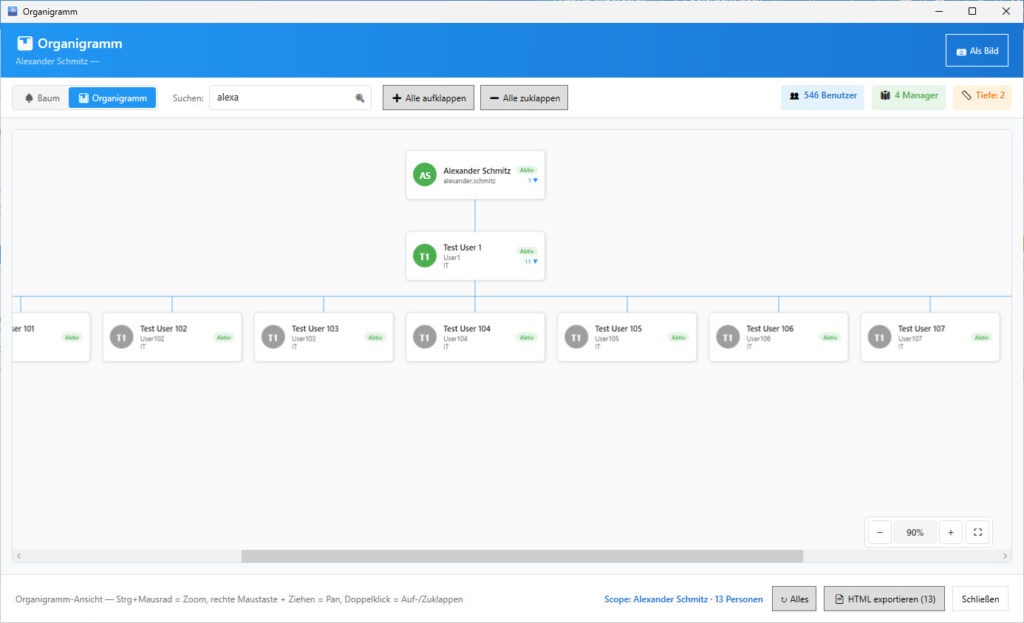The width and height of the screenshot is (1024, 623).
Task: Click HTML exportieren (13) button
Action: 883,599
